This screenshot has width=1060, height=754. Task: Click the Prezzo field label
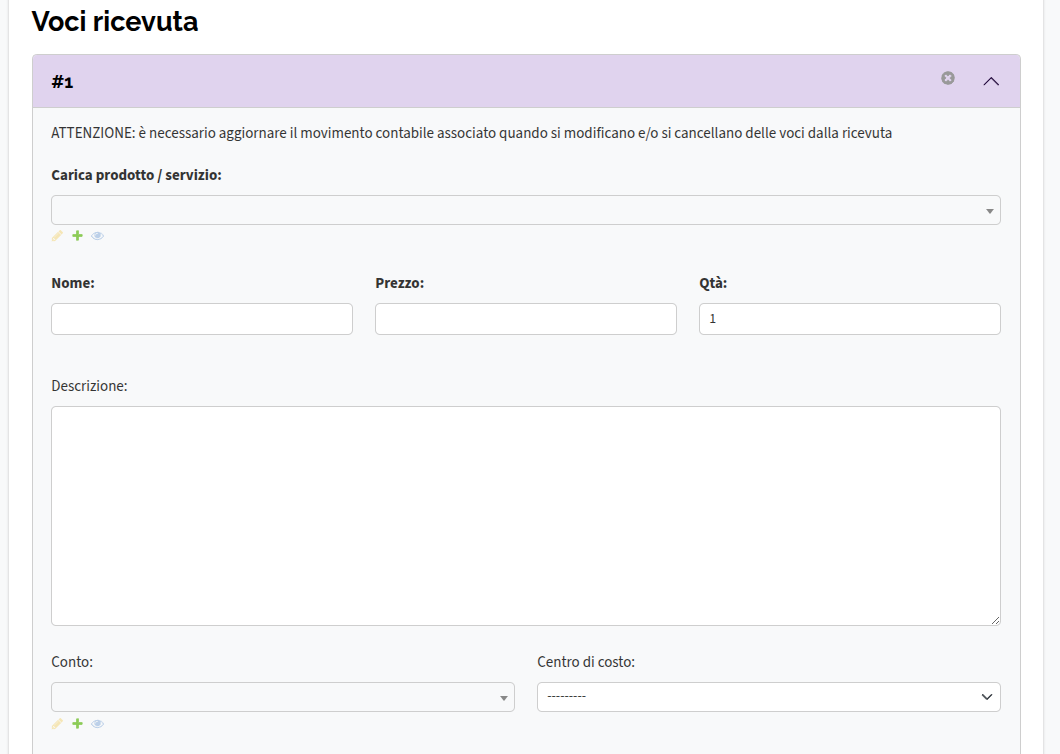[400, 283]
